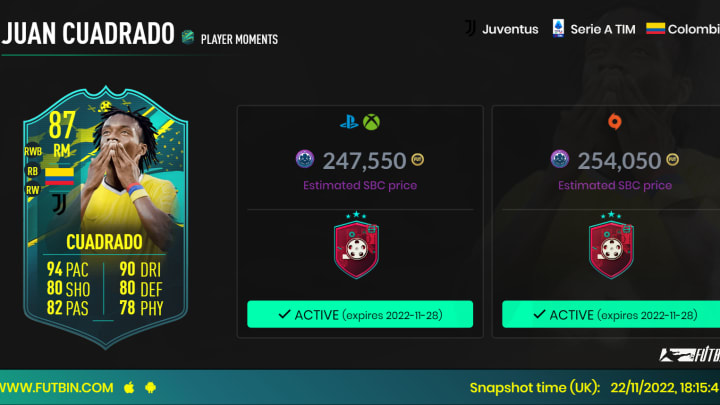The width and height of the screenshot is (720, 405).
Task: Click the Player Moments card type icon
Action: click(187, 37)
